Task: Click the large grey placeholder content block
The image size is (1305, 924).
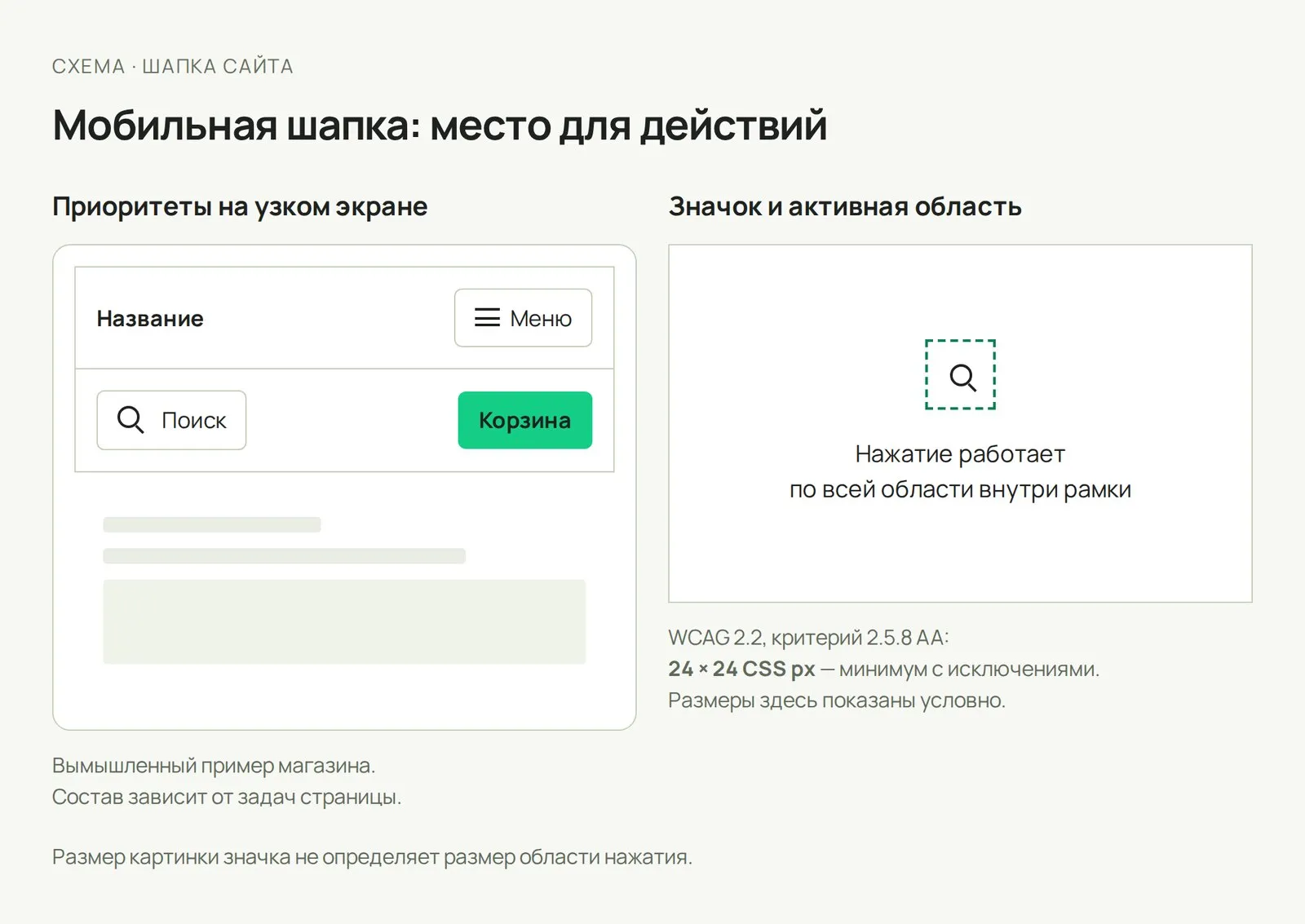Action: click(344, 622)
